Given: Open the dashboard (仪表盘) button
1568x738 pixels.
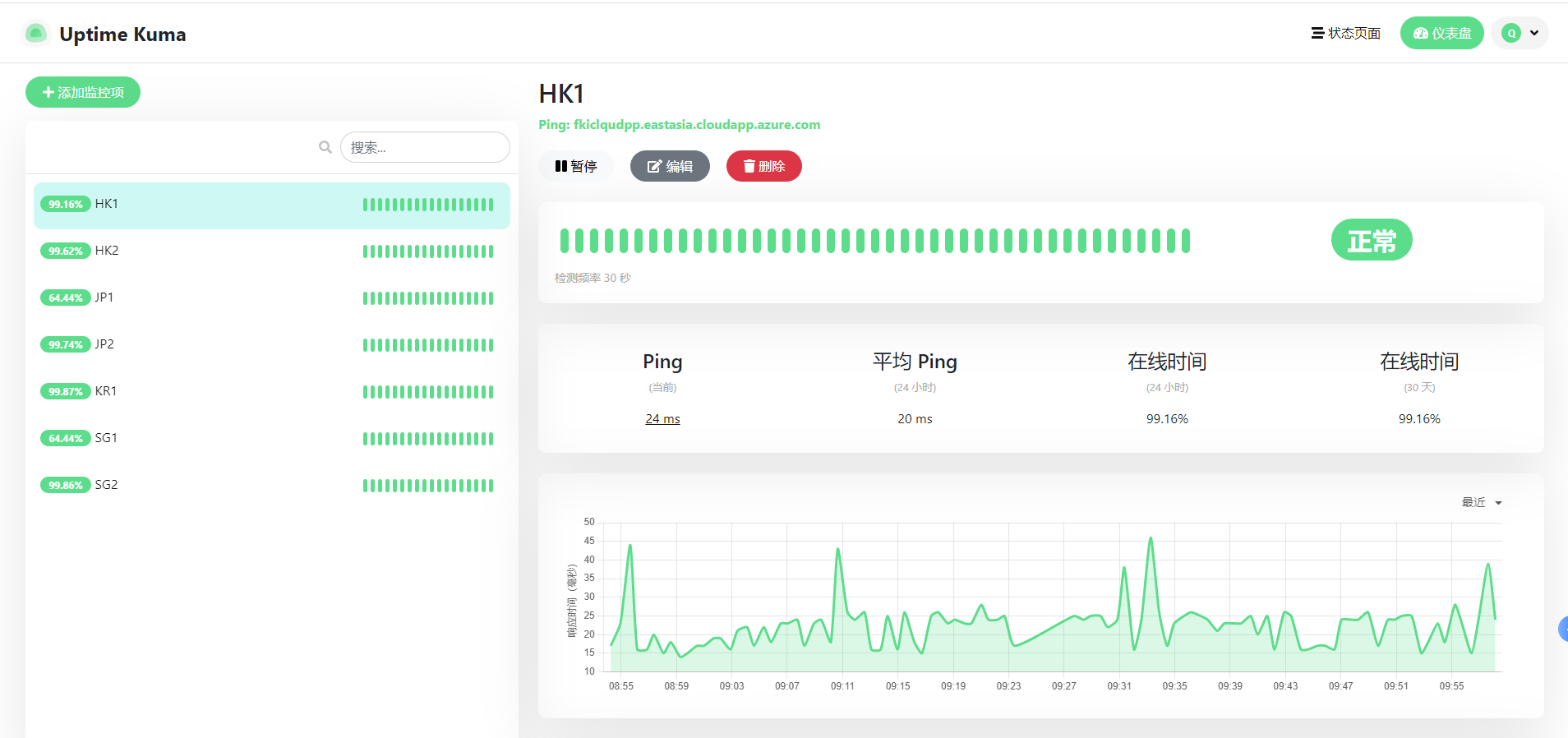Looking at the screenshot, I should 1441,33.
